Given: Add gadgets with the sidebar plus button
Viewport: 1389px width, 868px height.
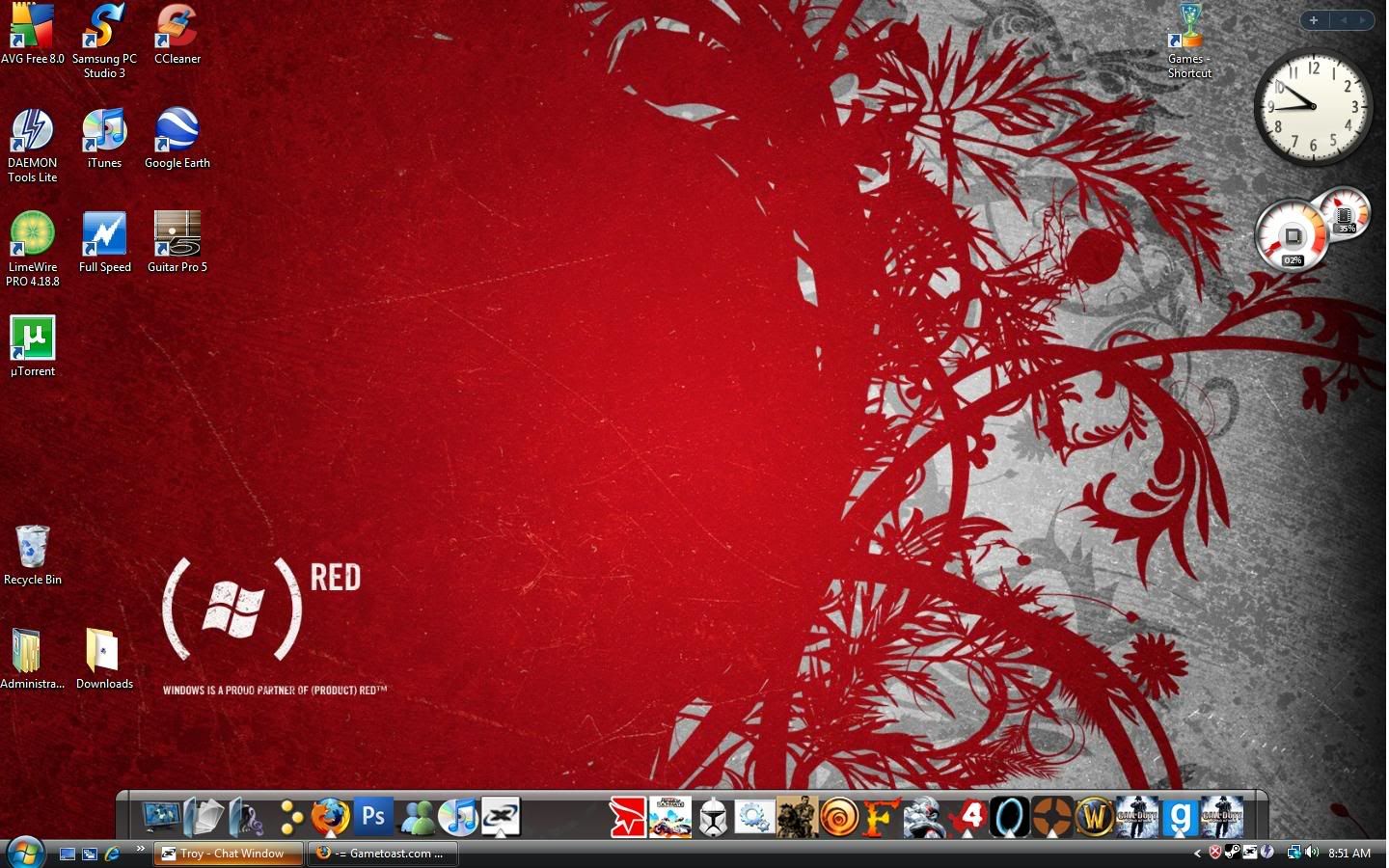Looking at the screenshot, I should (1314, 19).
